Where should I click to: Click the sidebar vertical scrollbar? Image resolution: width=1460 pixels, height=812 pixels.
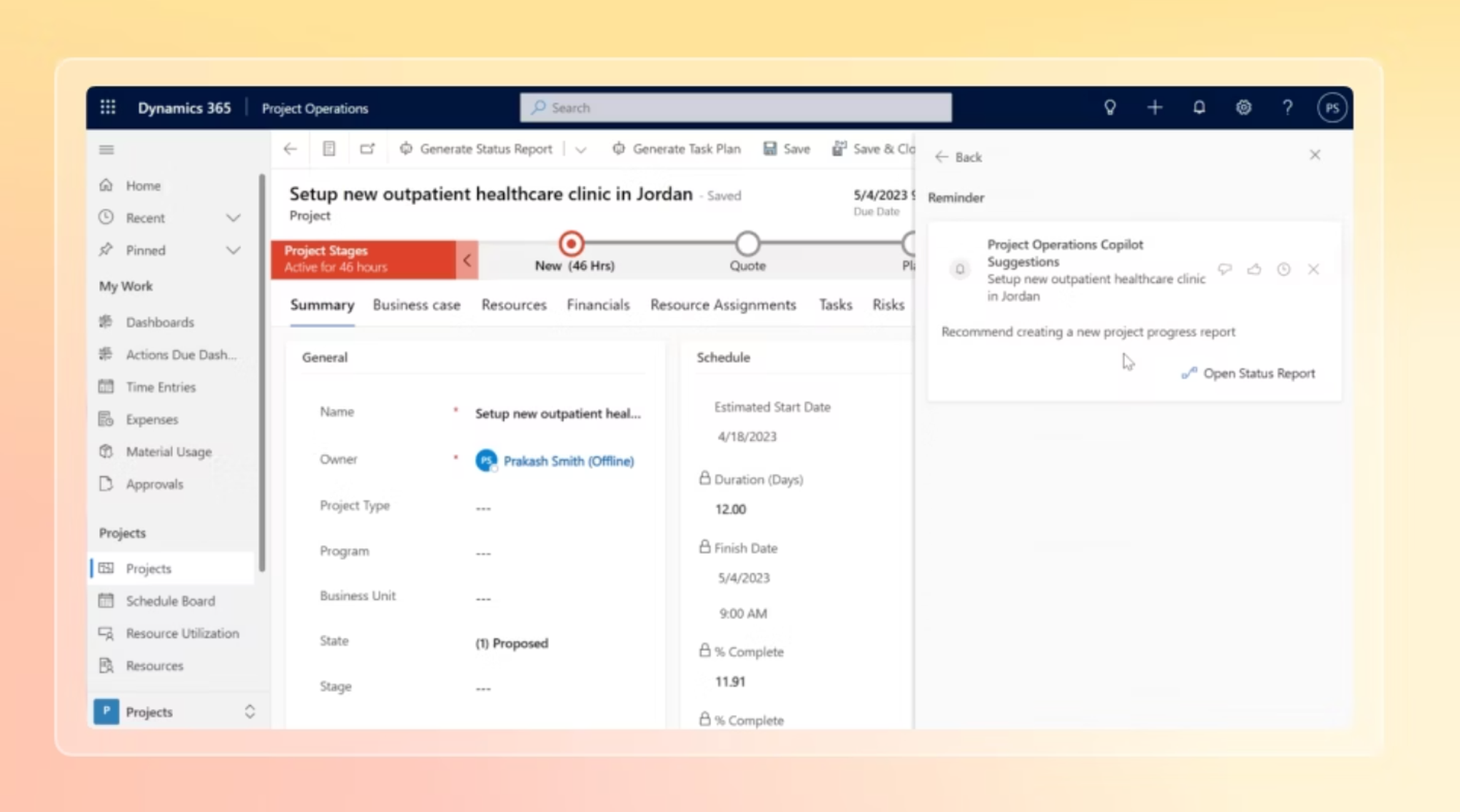262,372
